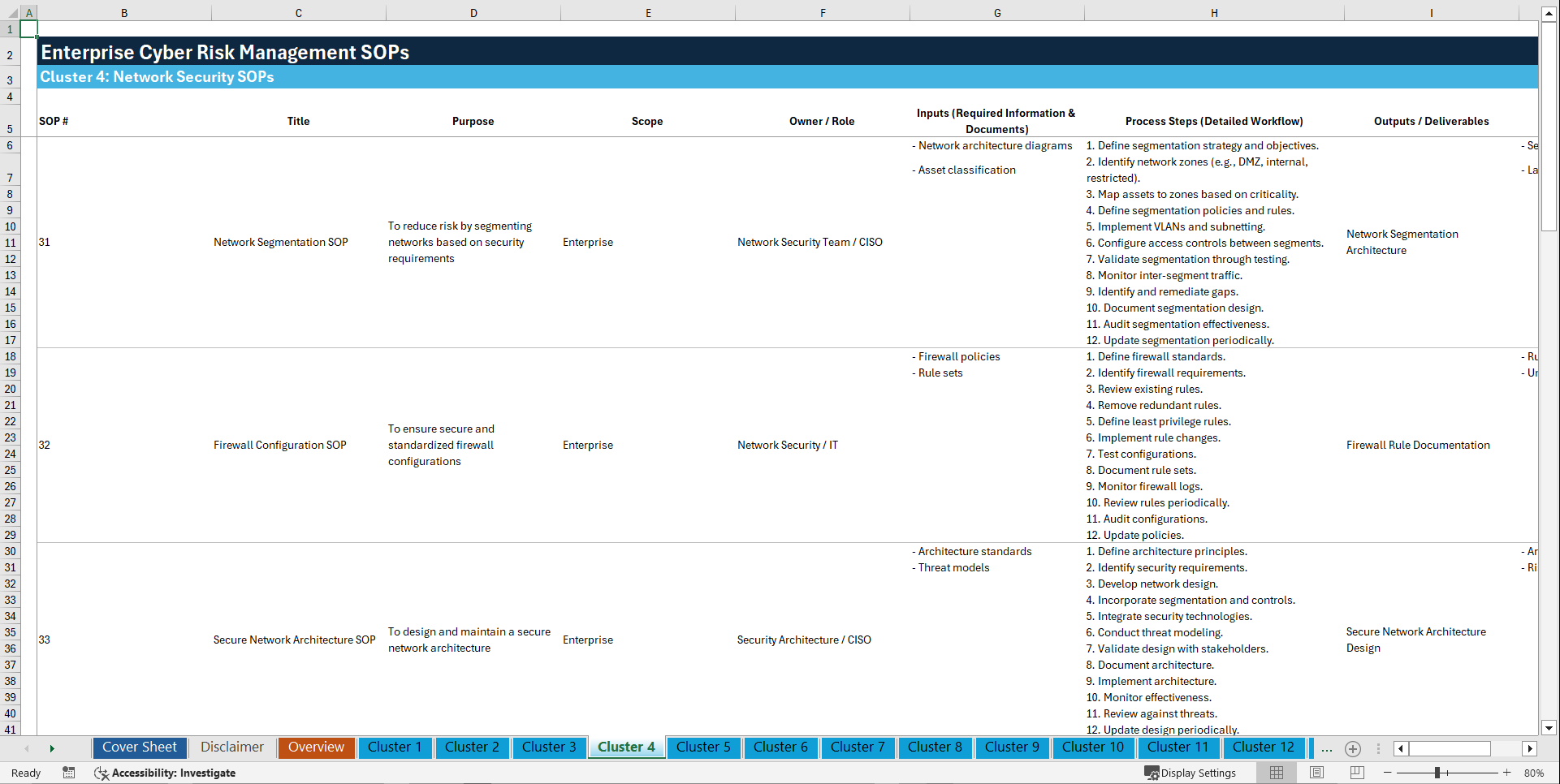Select column F header
Viewport: 1560px width, 784px height.
[x=823, y=13]
